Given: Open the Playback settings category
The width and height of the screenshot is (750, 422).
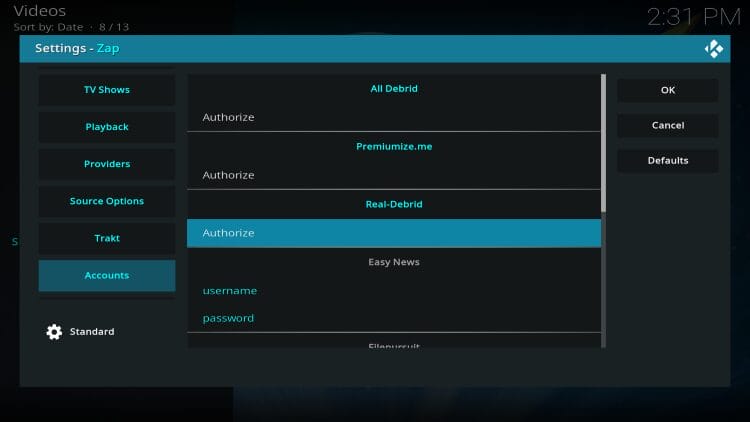Looking at the screenshot, I should 107,127.
